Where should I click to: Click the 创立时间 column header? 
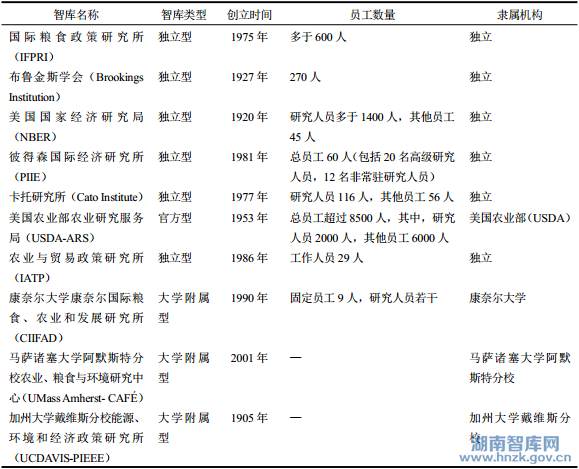click(x=249, y=15)
